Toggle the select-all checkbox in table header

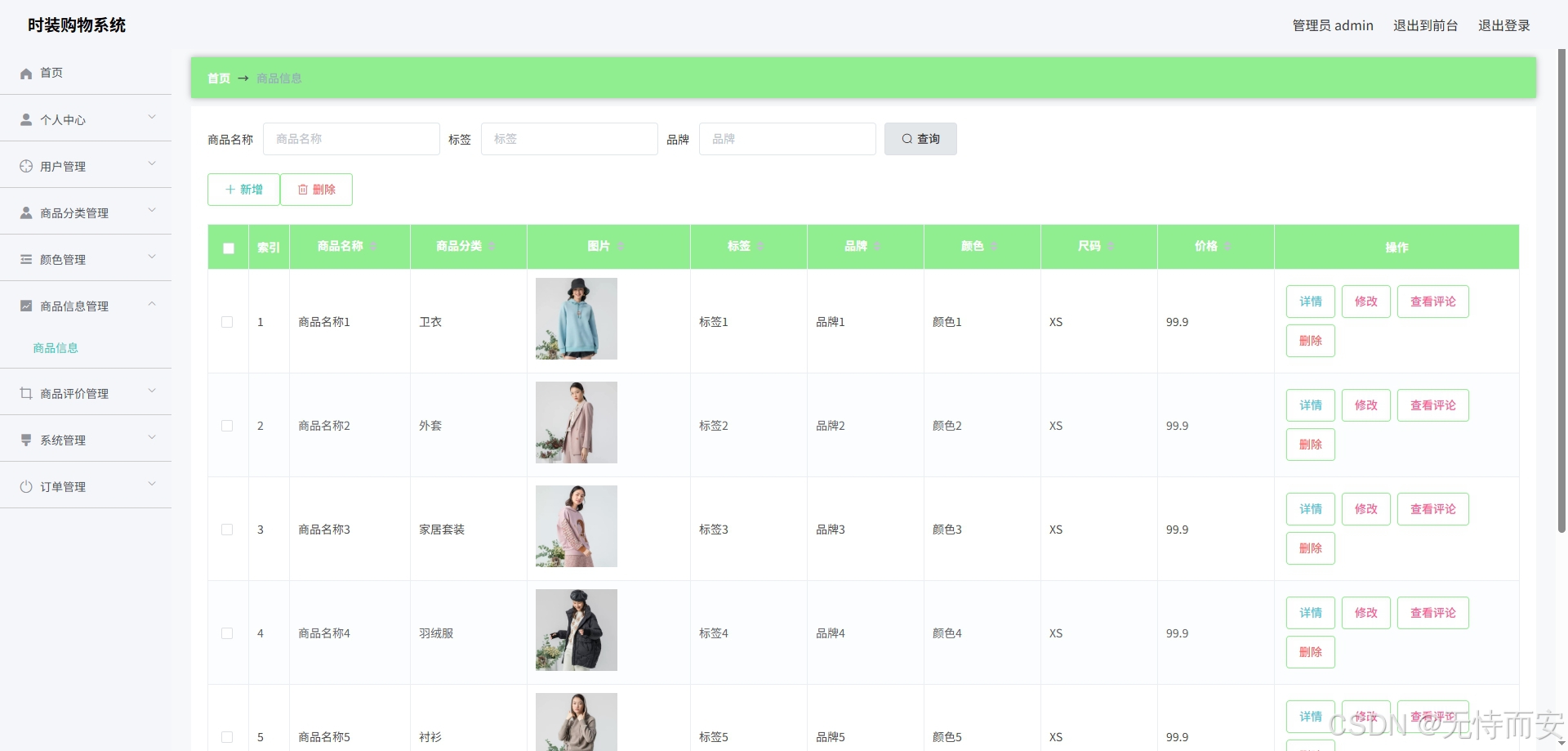(229, 248)
